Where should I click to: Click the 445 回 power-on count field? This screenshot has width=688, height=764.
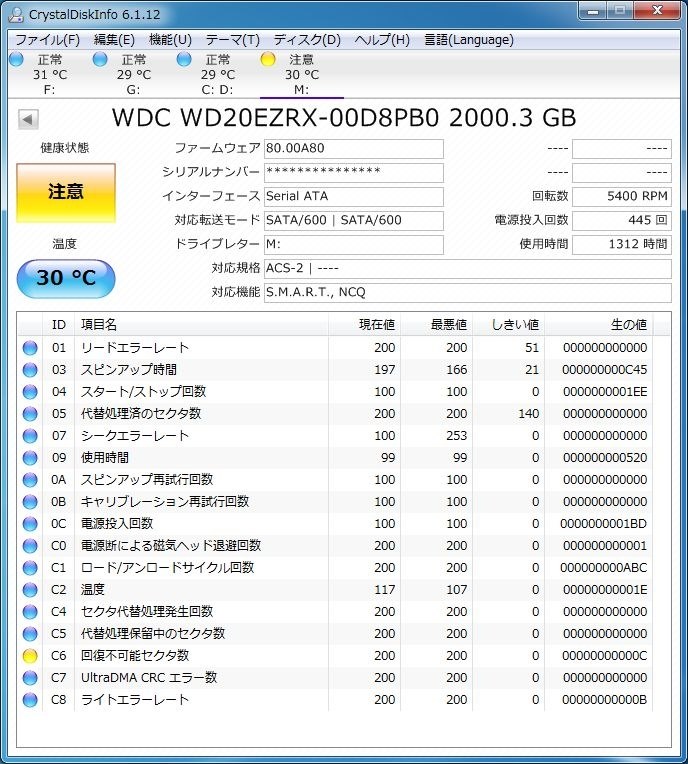tap(622, 220)
